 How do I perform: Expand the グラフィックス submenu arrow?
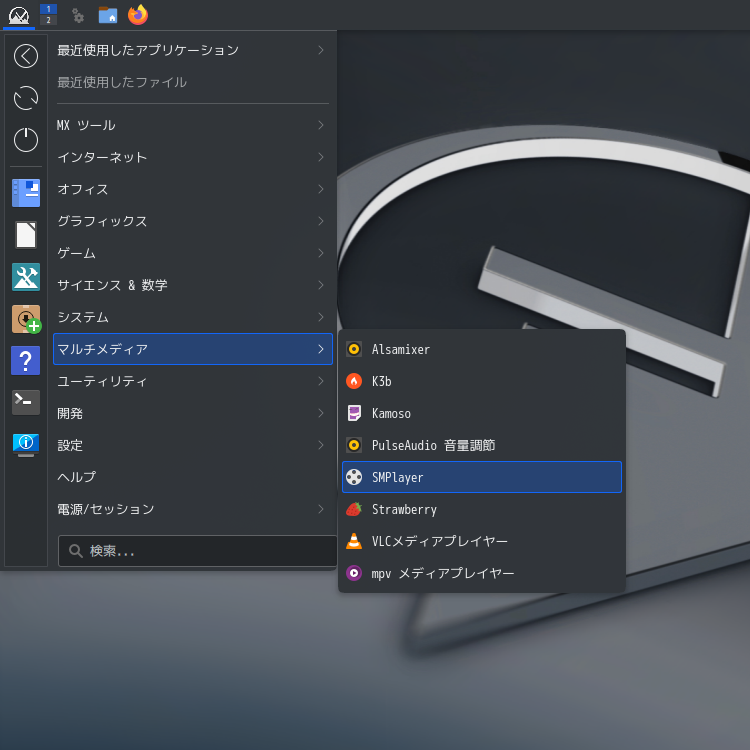click(x=321, y=221)
